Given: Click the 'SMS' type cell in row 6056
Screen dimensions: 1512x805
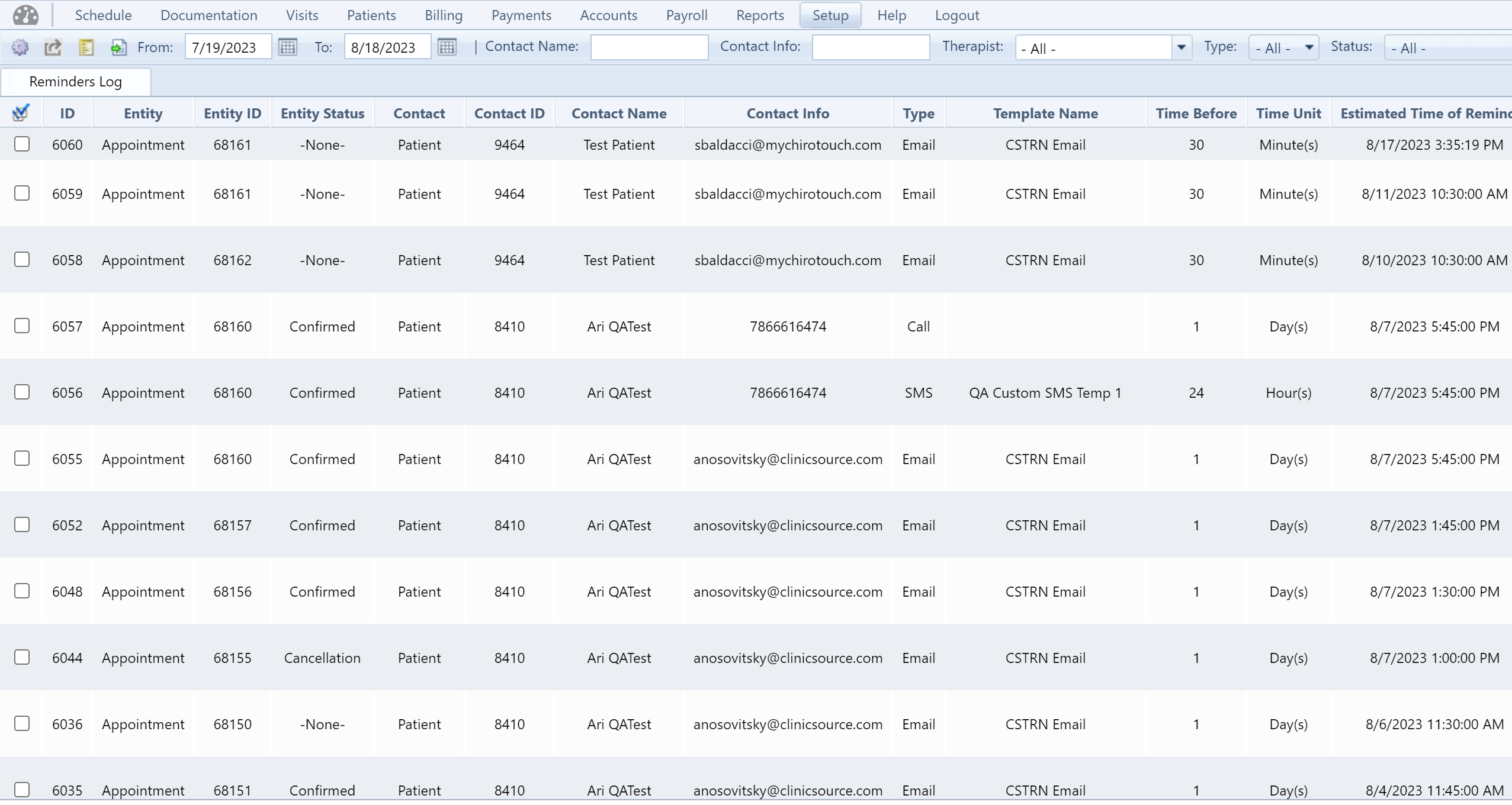Looking at the screenshot, I should [919, 392].
